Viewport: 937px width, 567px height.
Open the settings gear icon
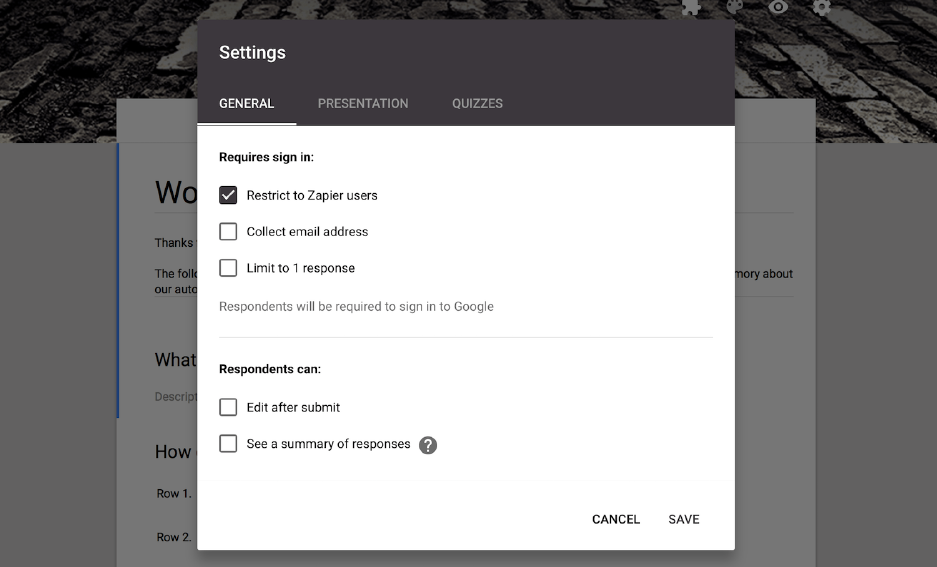pos(821,7)
